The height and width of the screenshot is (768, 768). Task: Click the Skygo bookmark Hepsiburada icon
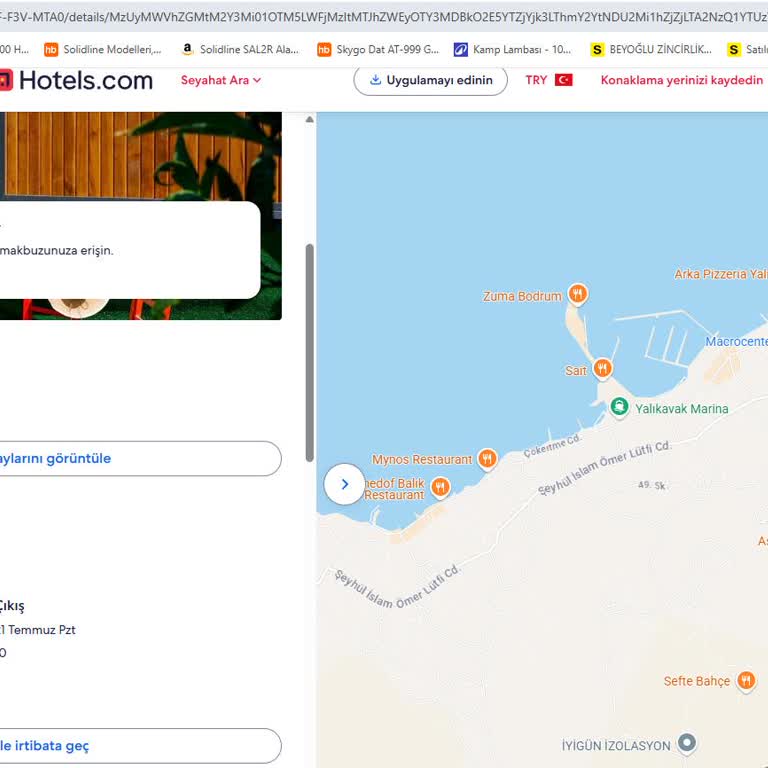pos(324,49)
